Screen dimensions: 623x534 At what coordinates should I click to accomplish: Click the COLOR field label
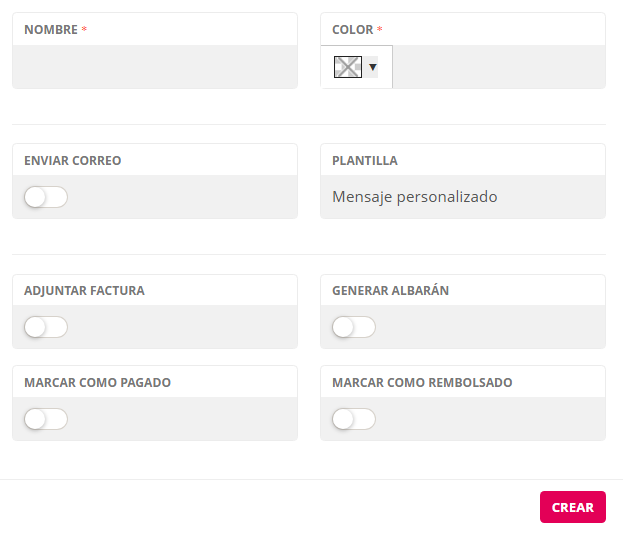(x=353, y=30)
